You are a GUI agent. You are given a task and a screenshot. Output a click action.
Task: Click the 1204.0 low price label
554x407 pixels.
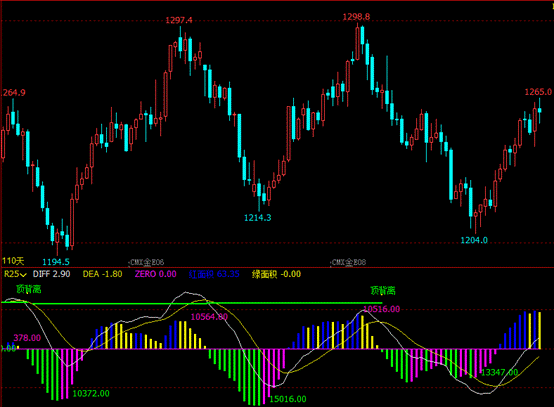(x=474, y=240)
